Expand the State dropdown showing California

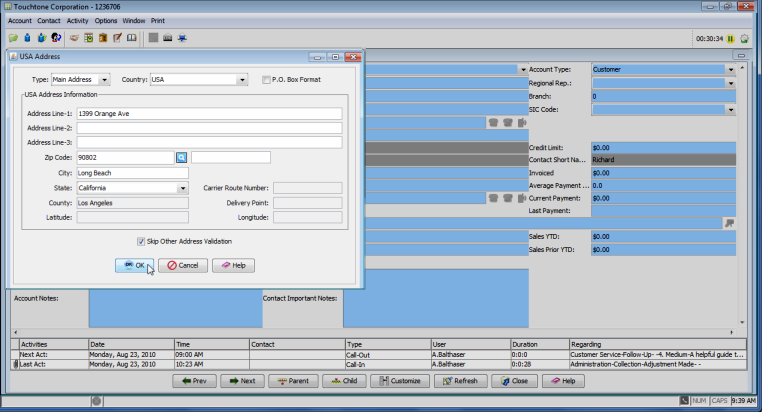[183, 188]
